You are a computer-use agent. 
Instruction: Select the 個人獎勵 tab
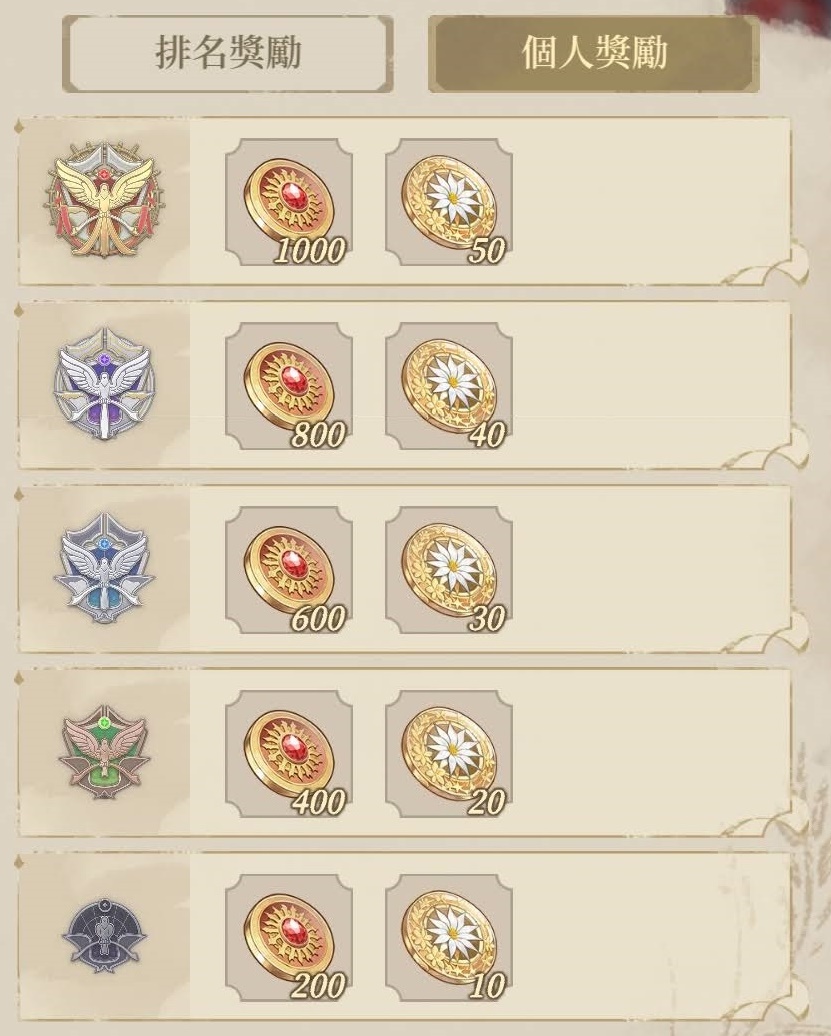point(594,54)
